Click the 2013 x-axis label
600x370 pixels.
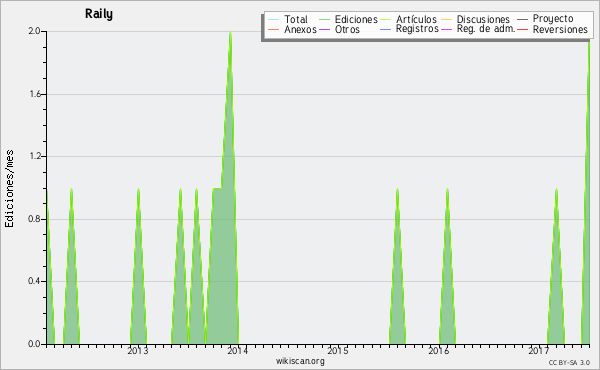point(138,351)
